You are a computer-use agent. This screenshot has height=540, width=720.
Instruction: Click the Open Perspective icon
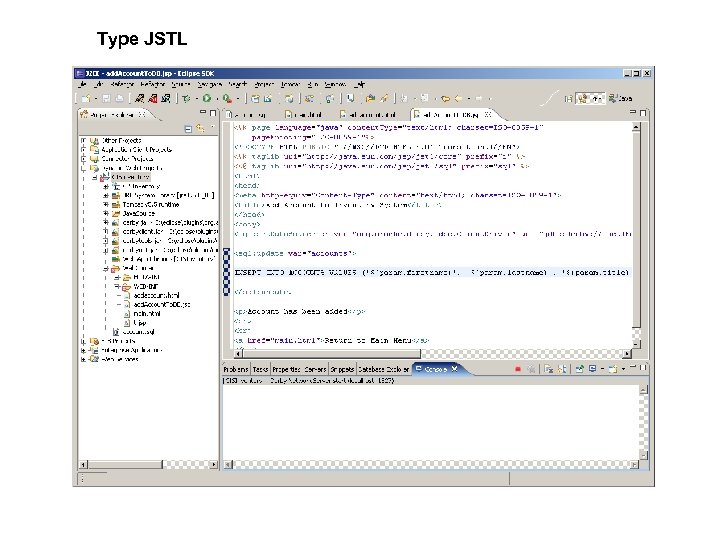[x=568, y=98]
